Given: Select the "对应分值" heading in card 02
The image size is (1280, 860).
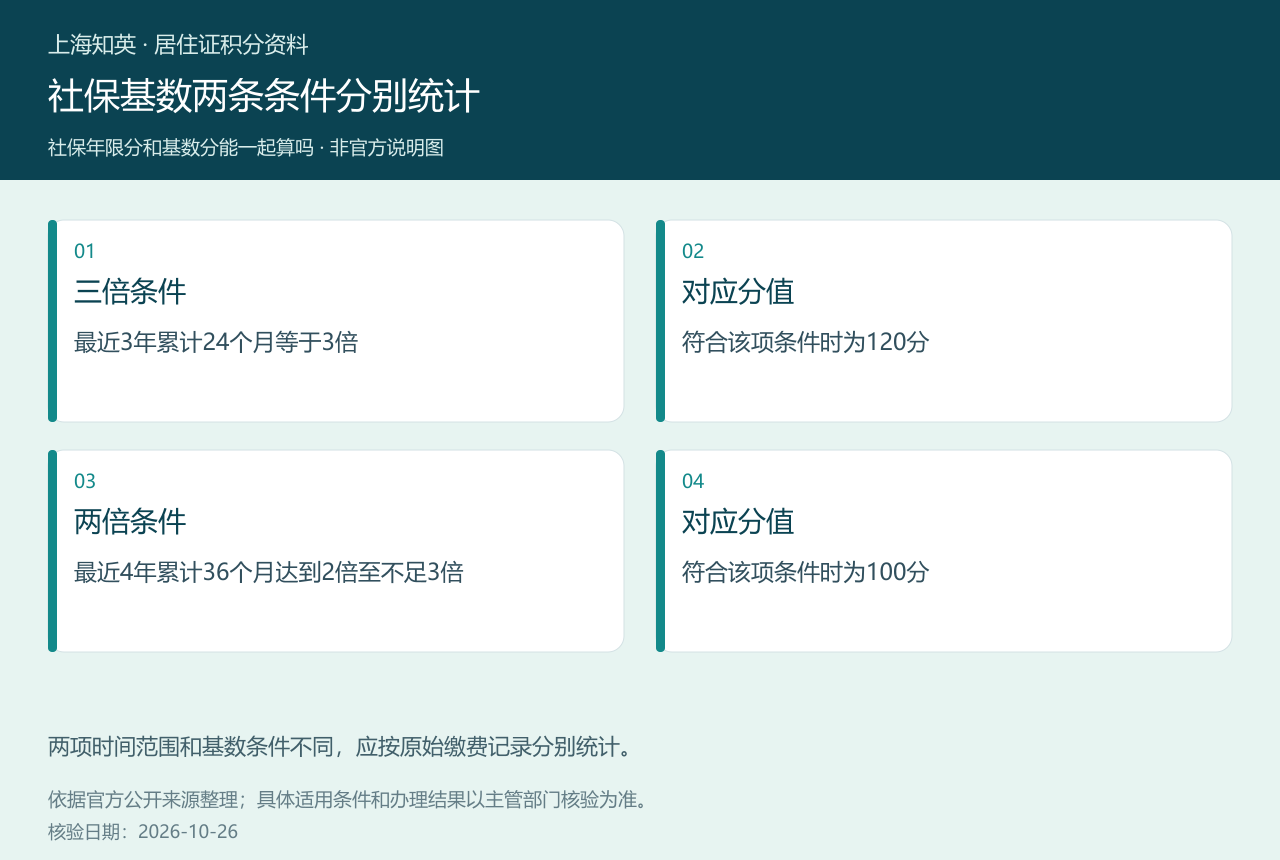Looking at the screenshot, I should tap(738, 292).
